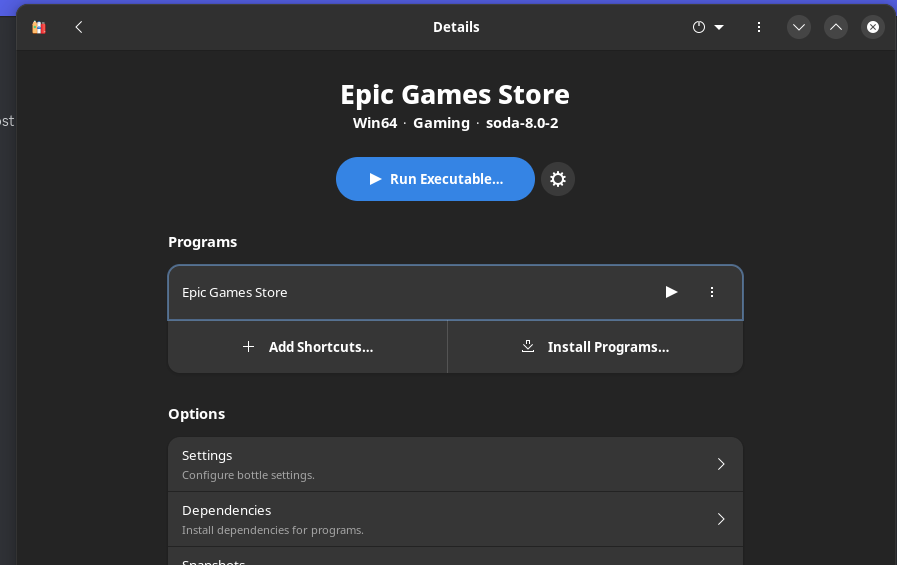897x565 pixels.
Task: Click Add Shortcuts button
Action: [308, 347]
